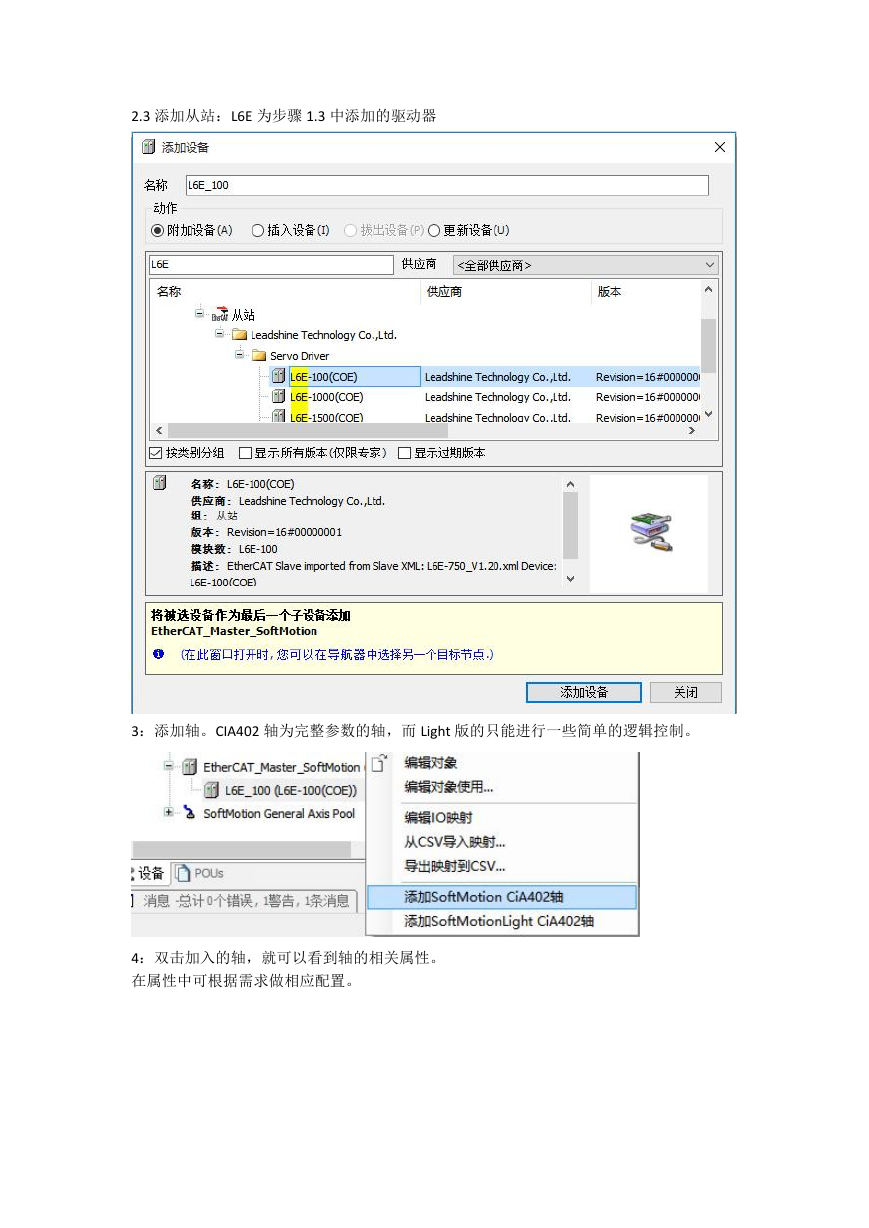
Task: Click the EtherCAT 从站 icon
Action: click(220, 314)
